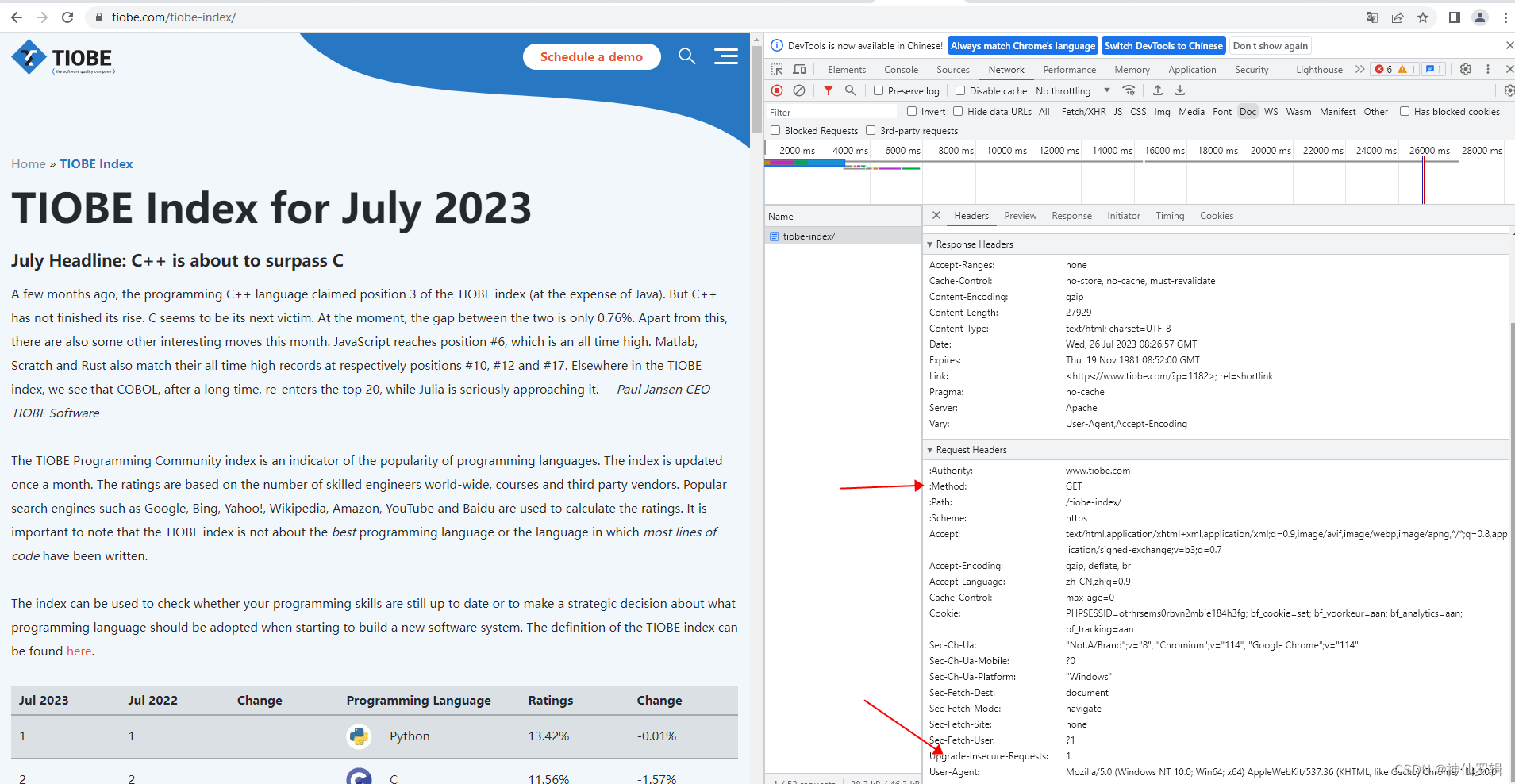Image resolution: width=1515 pixels, height=784 pixels.
Task: Open the DevTools customize three-dot menu
Action: pyautogui.click(x=1488, y=70)
